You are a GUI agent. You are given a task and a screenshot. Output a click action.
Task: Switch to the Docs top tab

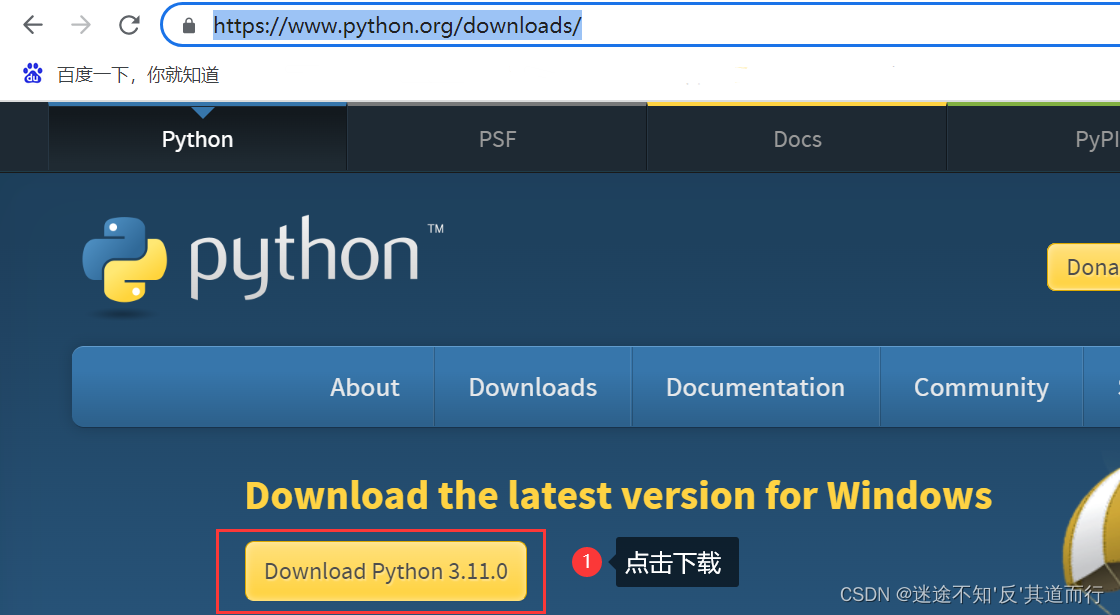(797, 139)
